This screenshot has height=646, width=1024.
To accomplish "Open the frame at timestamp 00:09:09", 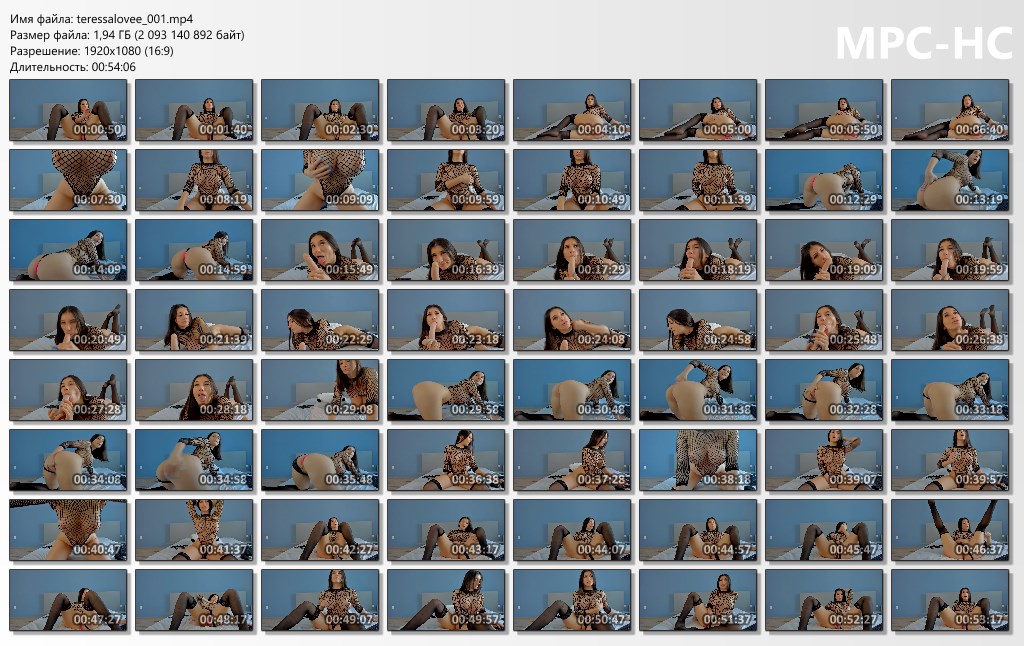I will 320,180.
